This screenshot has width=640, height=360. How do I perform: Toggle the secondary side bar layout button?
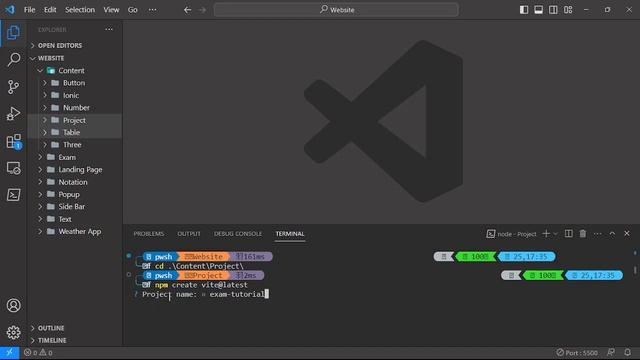pyautogui.click(x=553, y=10)
